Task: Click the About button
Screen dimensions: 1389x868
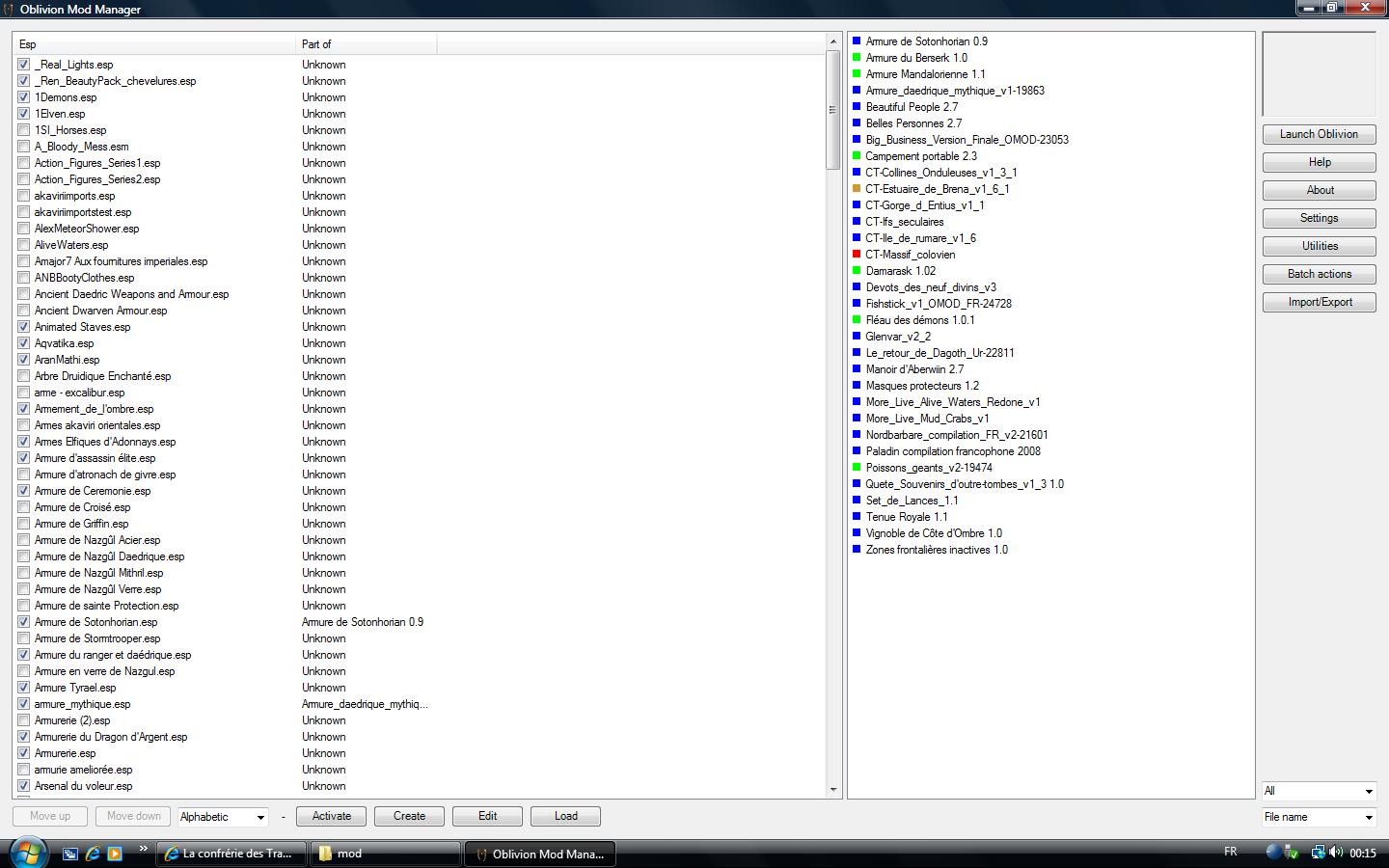Action: pyautogui.click(x=1319, y=190)
